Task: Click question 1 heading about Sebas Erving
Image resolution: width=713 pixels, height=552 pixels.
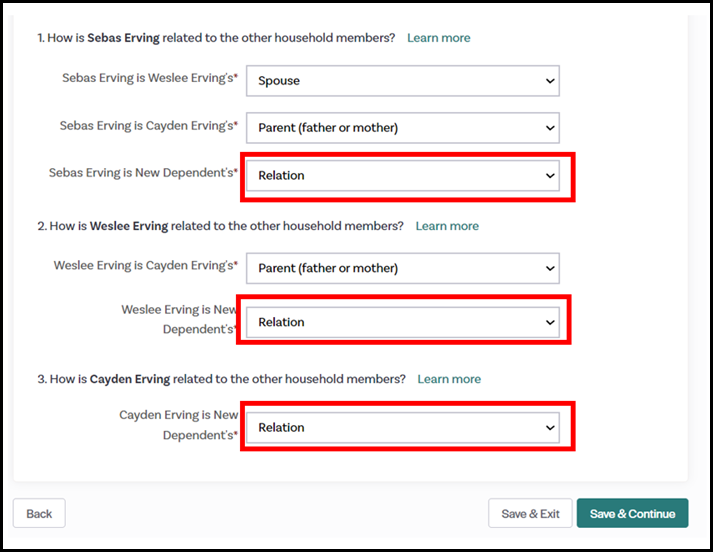Action: click(216, 38)
